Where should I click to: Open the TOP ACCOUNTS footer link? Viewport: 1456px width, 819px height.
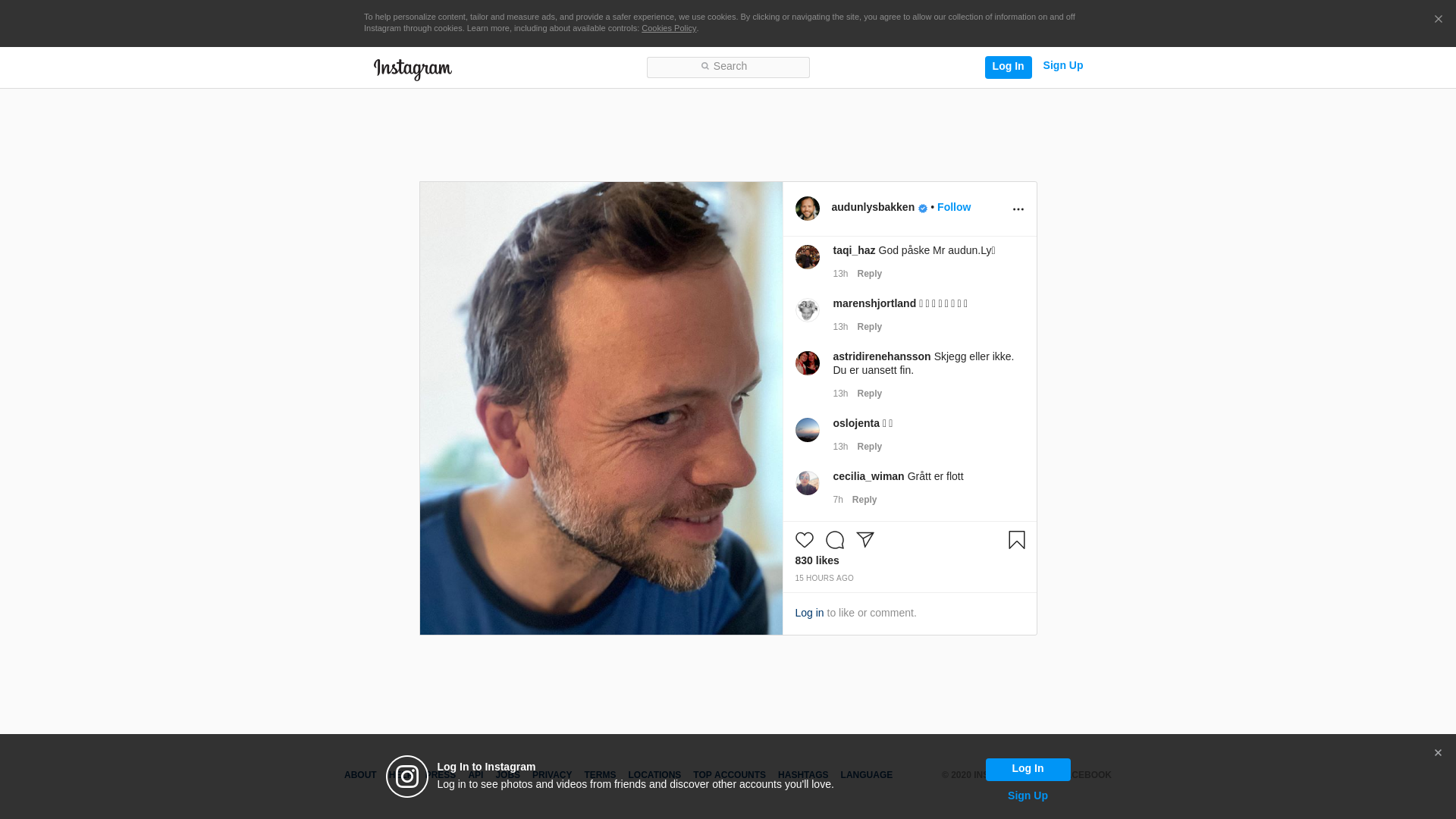tap(730, 775)
